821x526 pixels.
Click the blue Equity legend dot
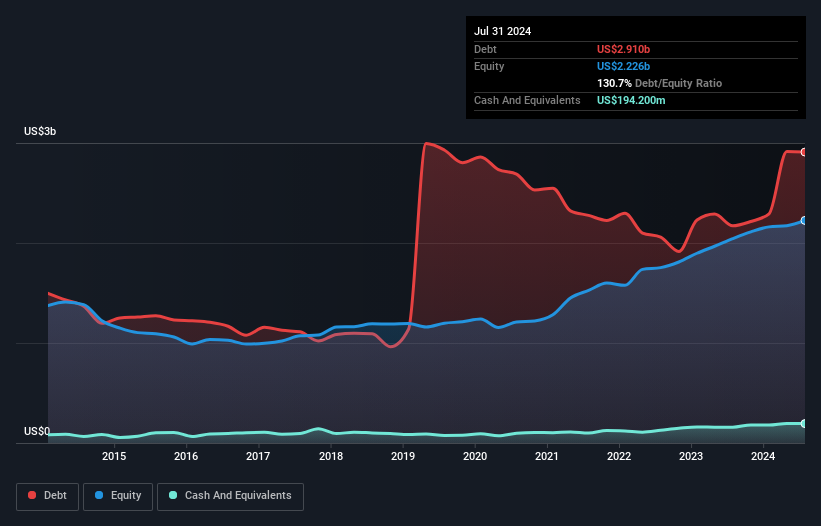click(99, 495)
